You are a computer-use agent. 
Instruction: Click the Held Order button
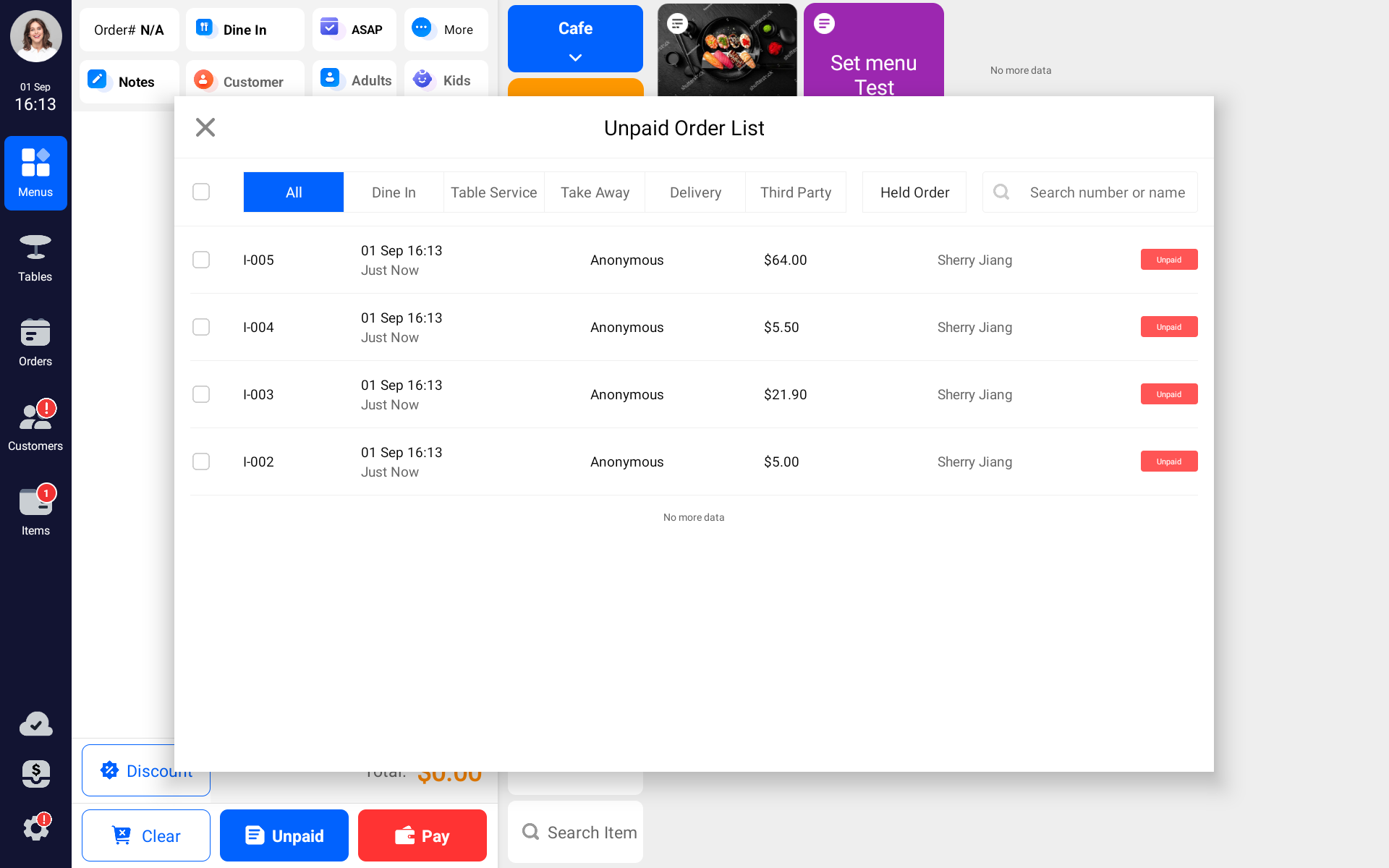click(914, 192)
